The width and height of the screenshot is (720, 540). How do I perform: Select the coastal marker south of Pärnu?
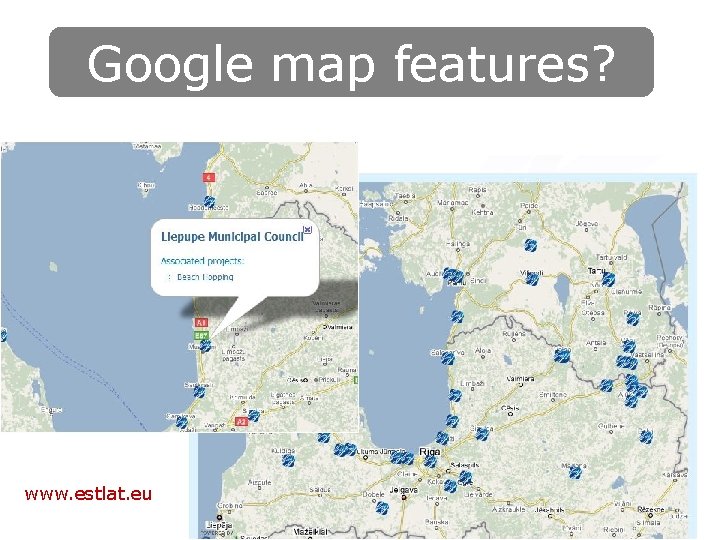[457, 316]
